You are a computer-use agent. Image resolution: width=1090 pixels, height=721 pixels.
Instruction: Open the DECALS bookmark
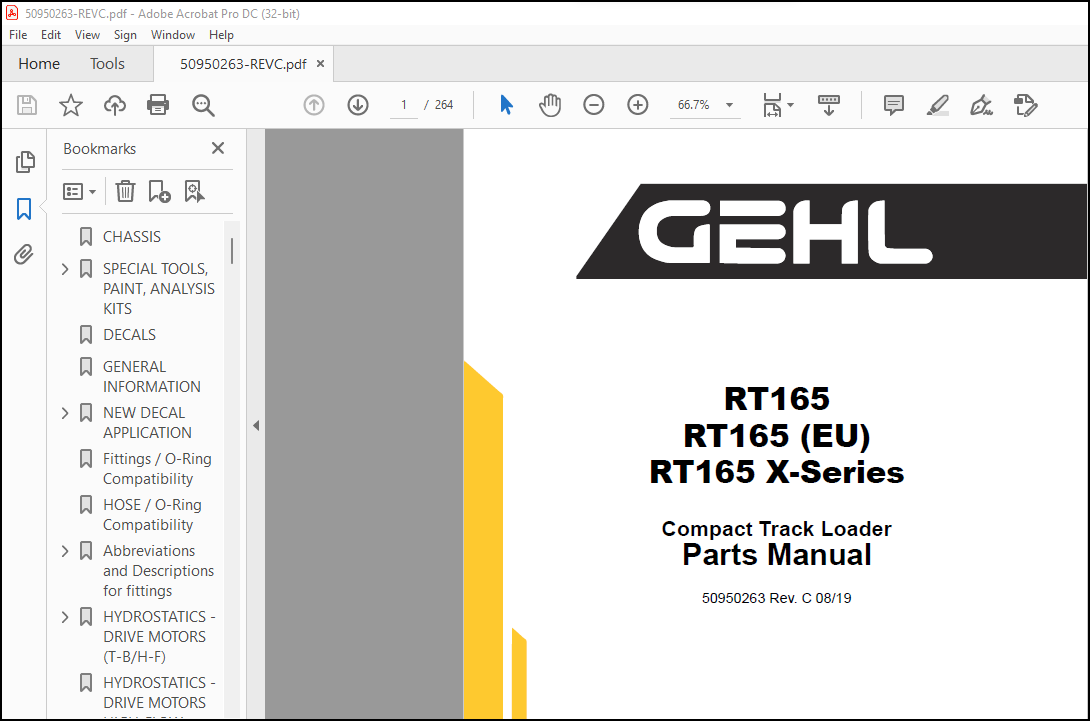[x=129, y=335]
